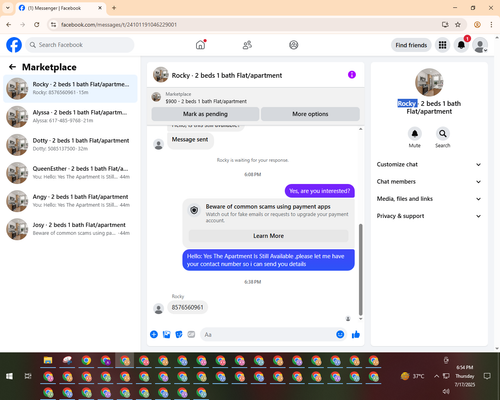Open the Windows Start menu
The image size is (500, 400).
coord(9,376)
